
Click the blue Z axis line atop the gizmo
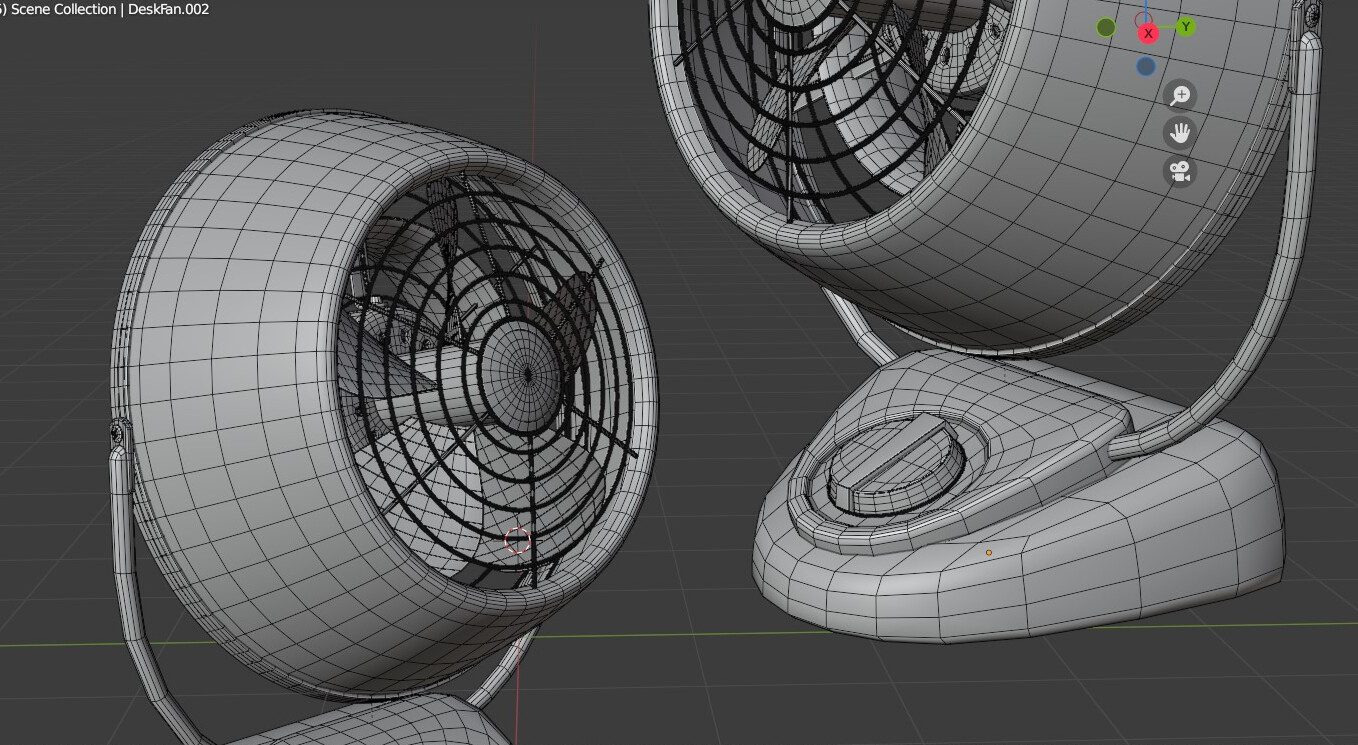(x=1146, y=8)
